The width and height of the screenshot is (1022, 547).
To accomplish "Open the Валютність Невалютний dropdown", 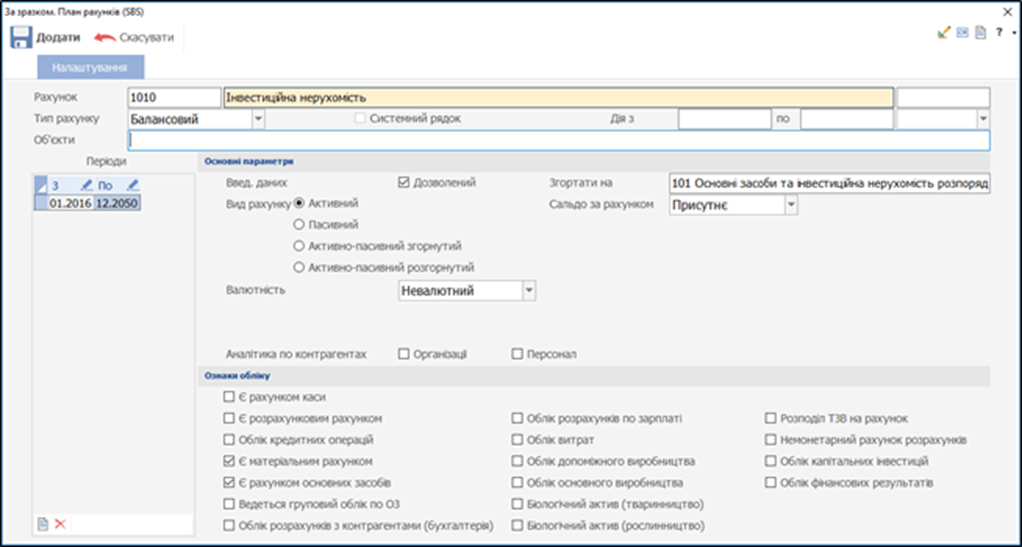I will [x=529, y=290].
